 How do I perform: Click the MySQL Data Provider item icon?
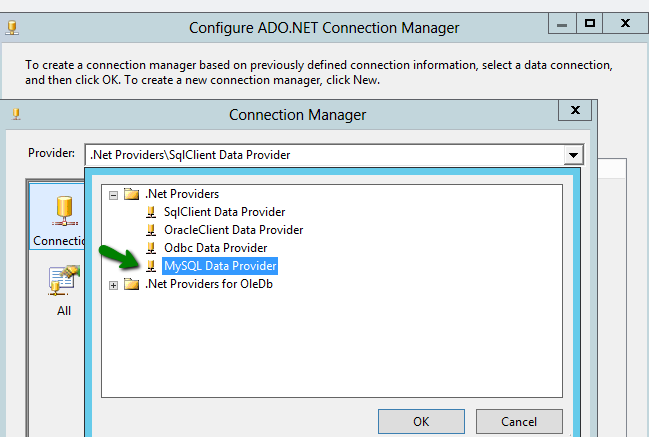[x=151, y=266]
